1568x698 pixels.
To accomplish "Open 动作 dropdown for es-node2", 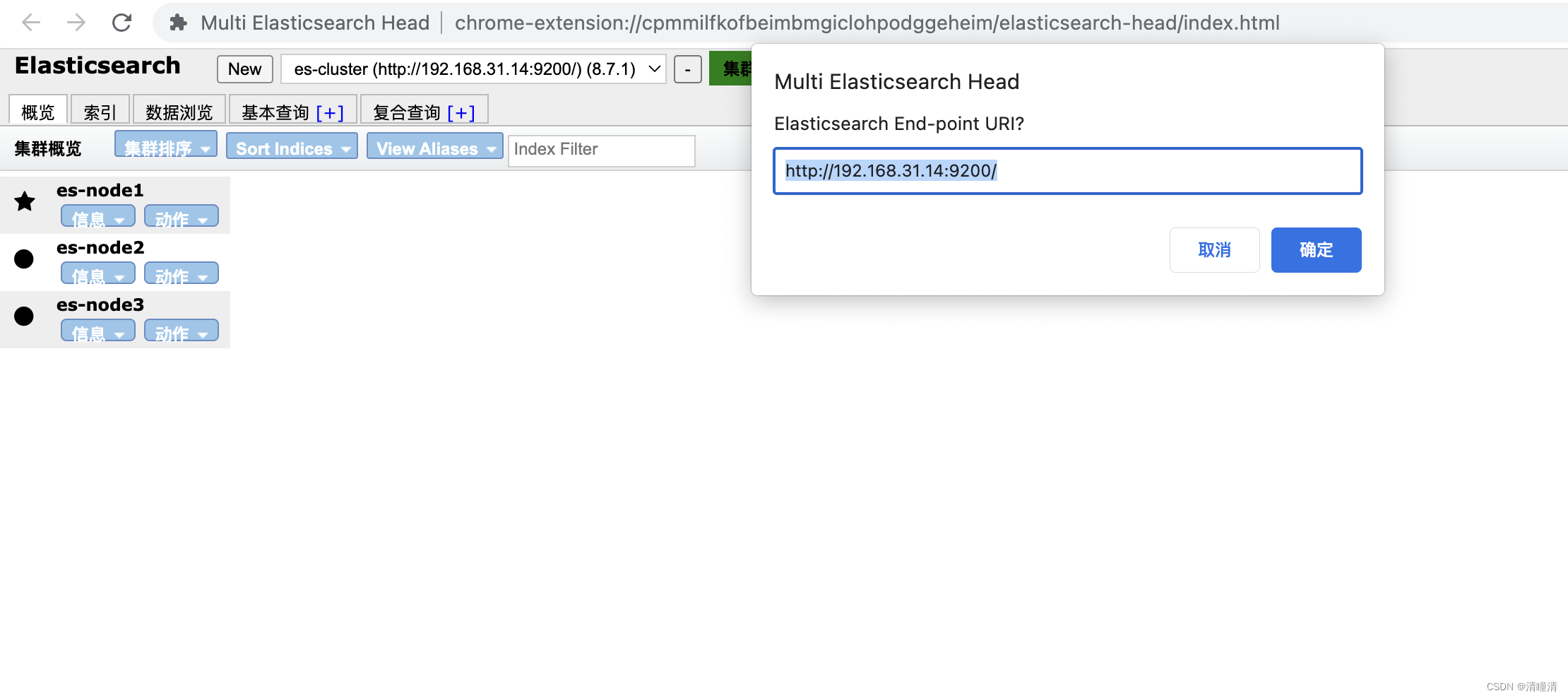I will [182, 273].
